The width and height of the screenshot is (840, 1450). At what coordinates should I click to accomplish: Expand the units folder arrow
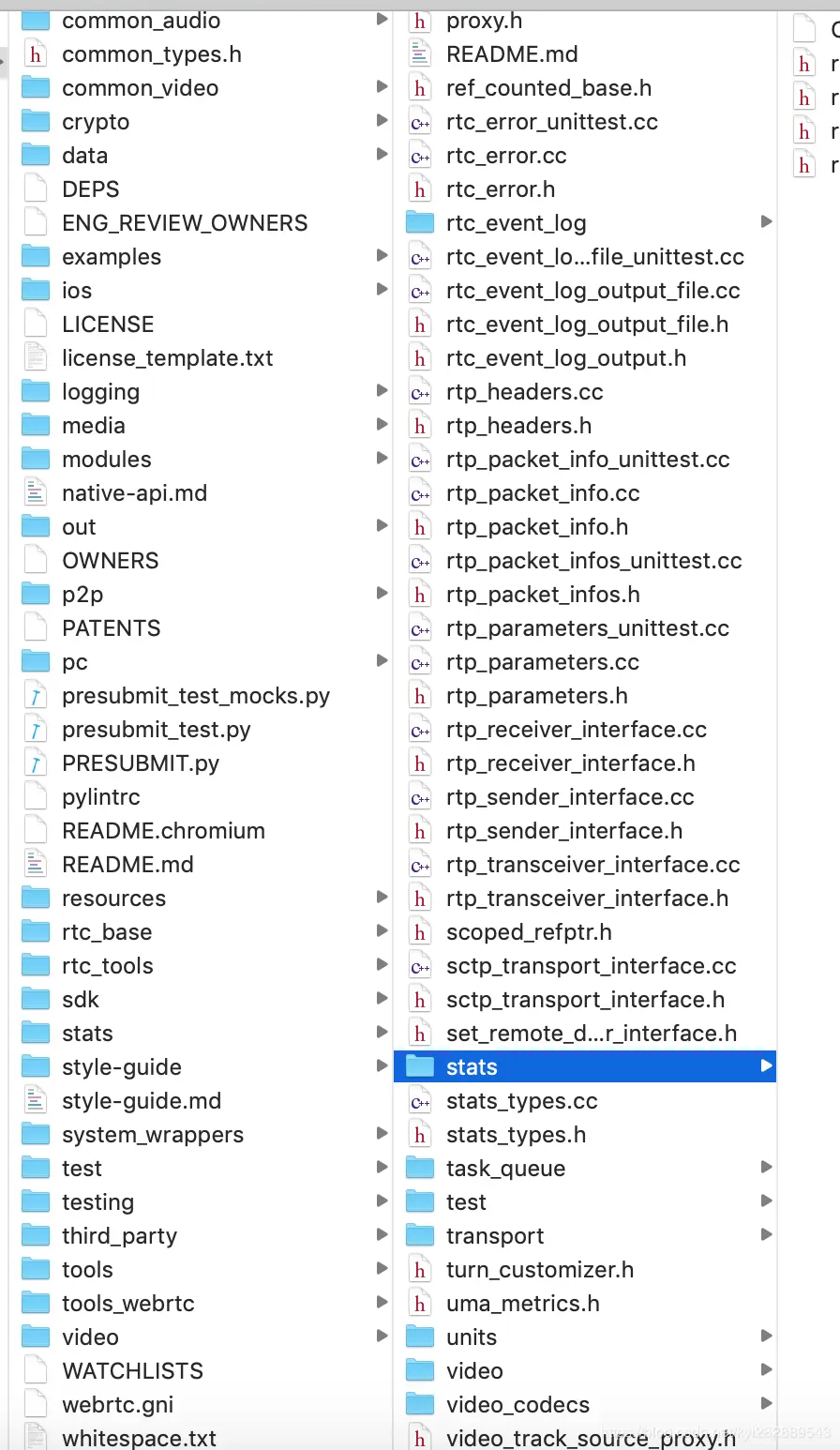[766, 1337]
